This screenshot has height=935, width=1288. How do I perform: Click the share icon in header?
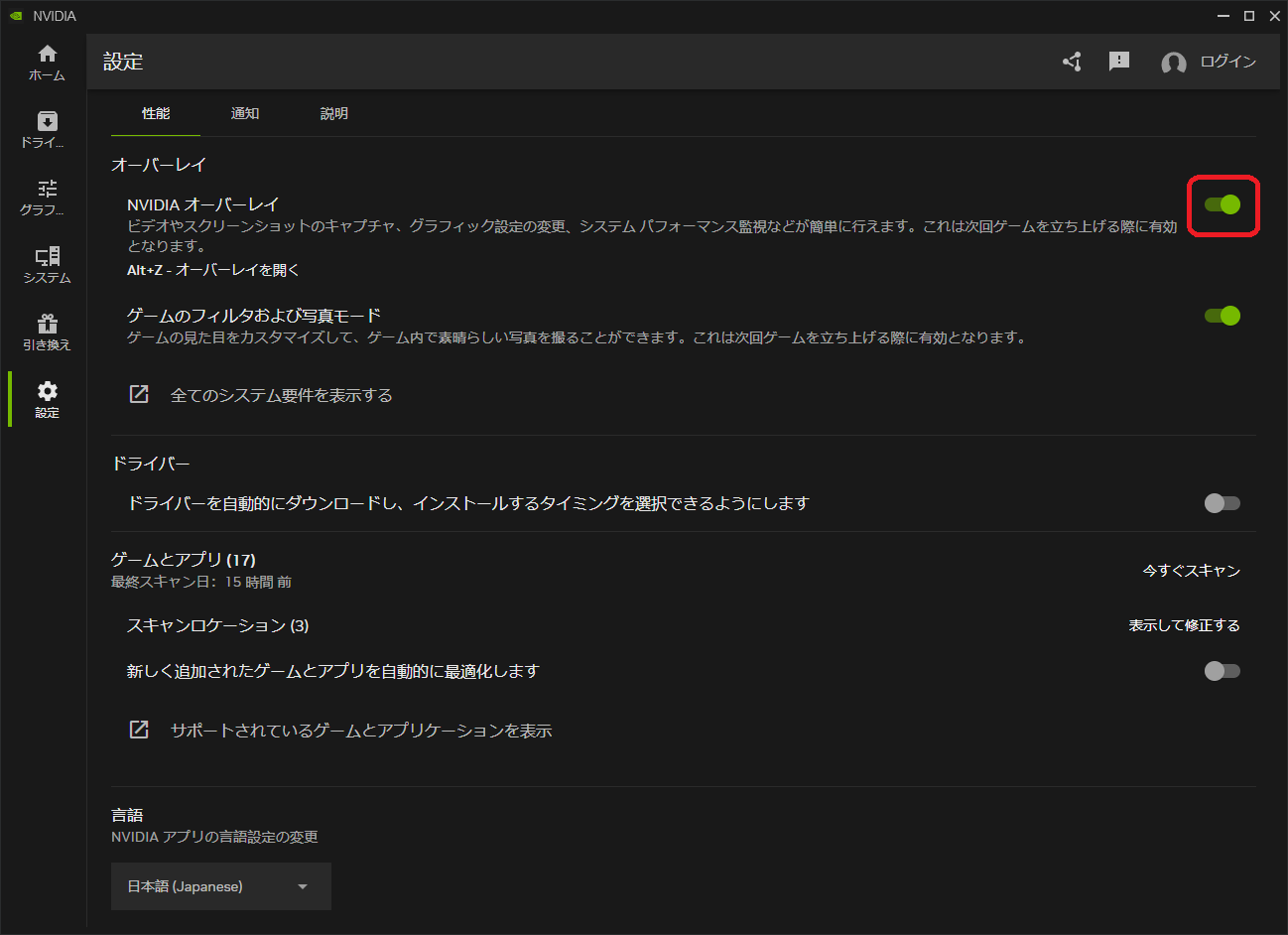[1072, 62]
